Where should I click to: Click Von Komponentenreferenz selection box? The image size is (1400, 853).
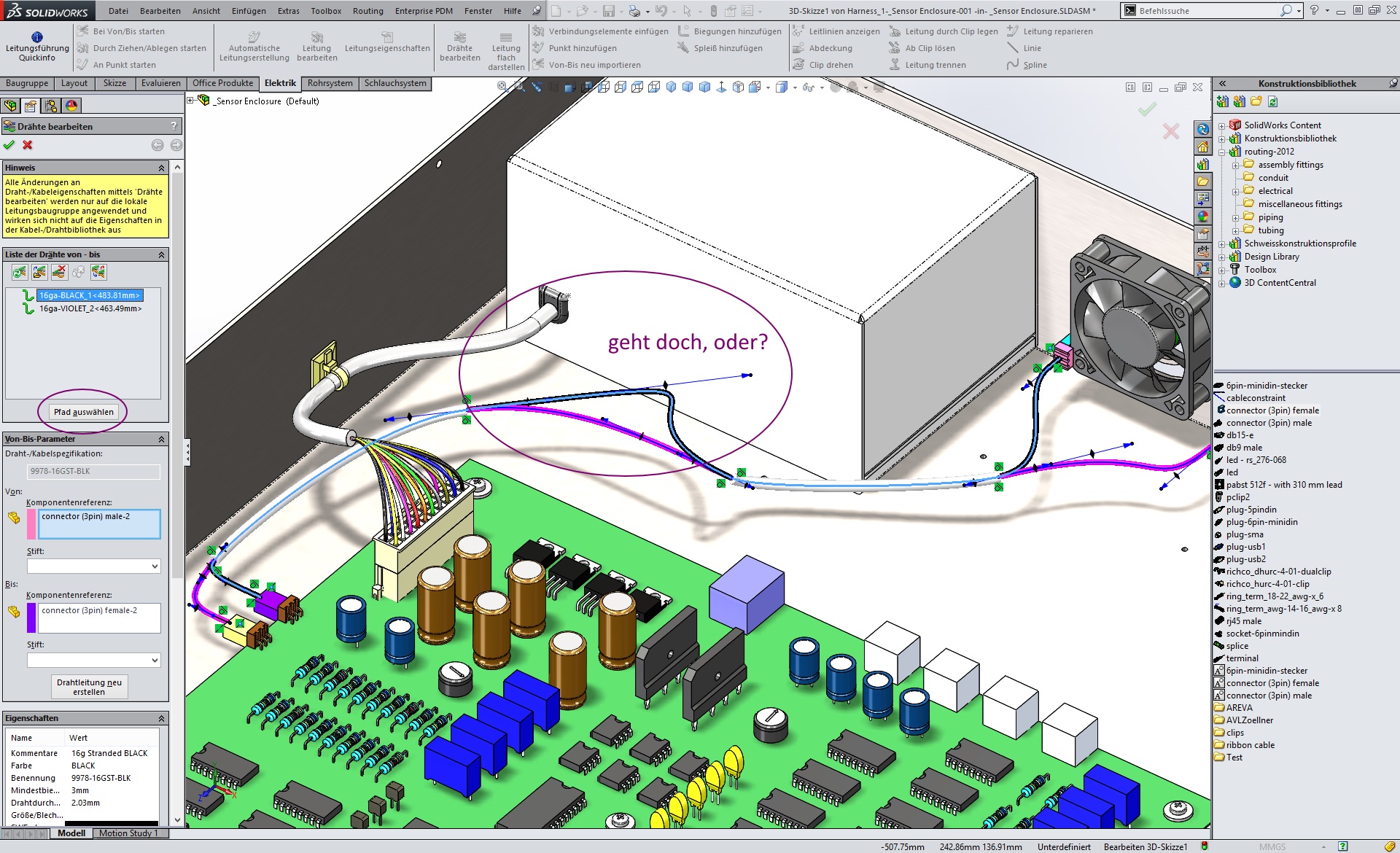[x=99, y=523]
